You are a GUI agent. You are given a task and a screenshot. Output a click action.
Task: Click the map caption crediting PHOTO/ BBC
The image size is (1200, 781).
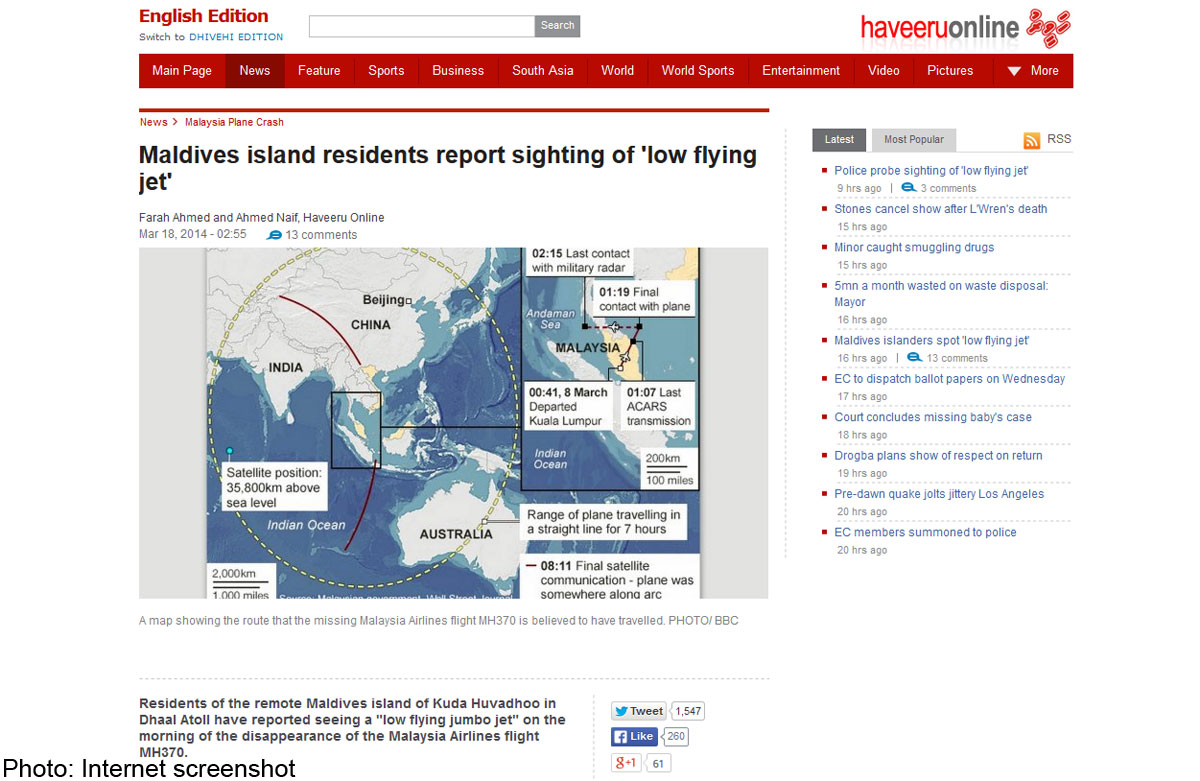[x=438, y=621]
